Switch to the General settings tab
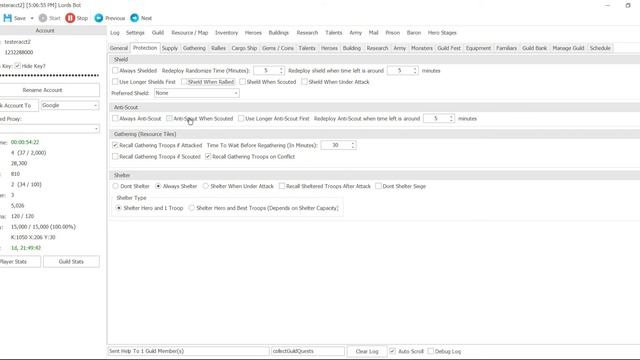Viewport: 640px width, 360px height. pyautogui.click(x=119, y=48)
